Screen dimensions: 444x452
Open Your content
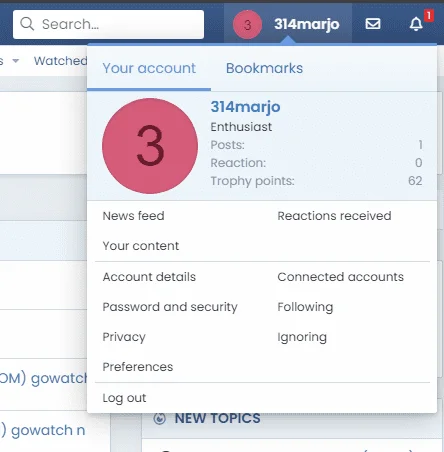pos(141,246)
